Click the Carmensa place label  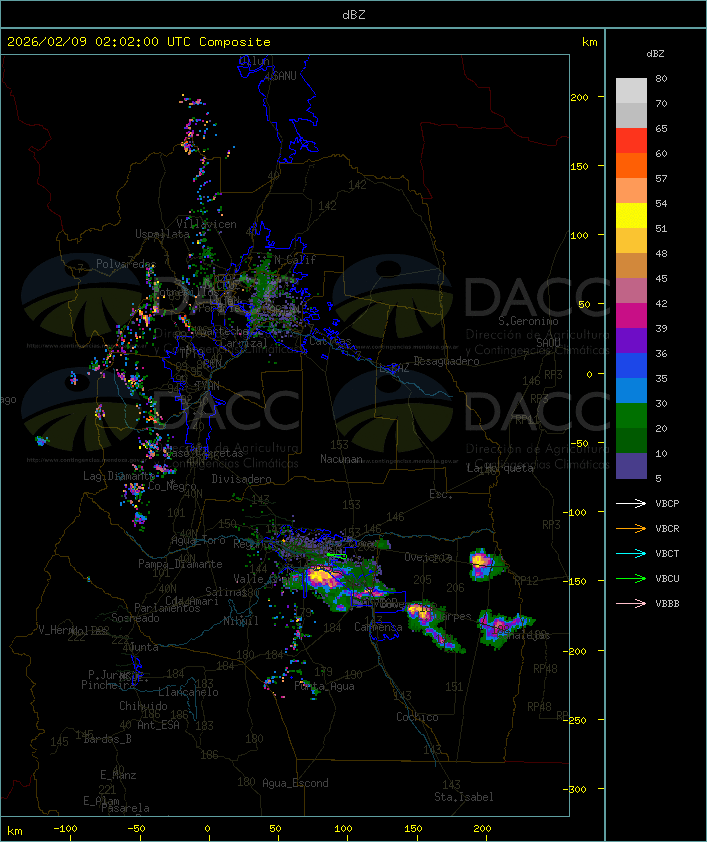click(x=378, y=627)
